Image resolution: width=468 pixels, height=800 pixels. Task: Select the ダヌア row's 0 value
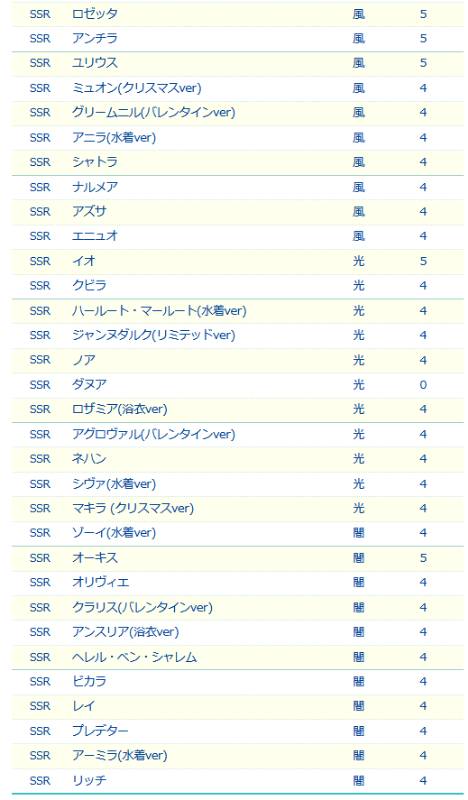coord(423,385)
